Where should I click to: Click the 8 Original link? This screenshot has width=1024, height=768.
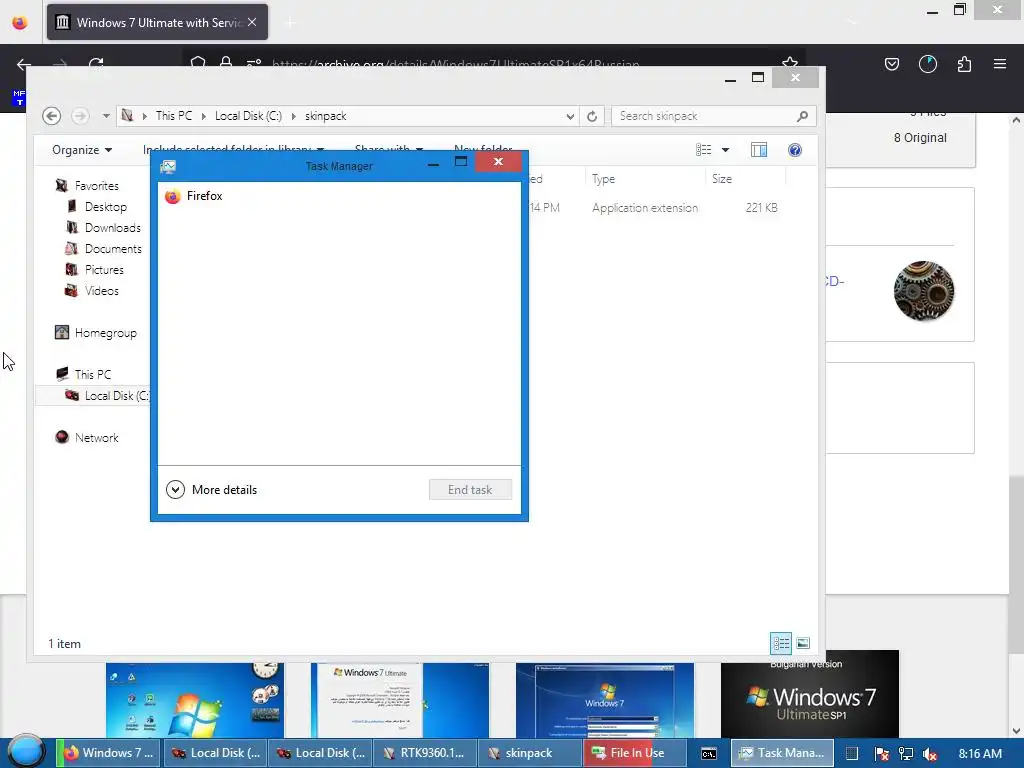click(920, 138)
